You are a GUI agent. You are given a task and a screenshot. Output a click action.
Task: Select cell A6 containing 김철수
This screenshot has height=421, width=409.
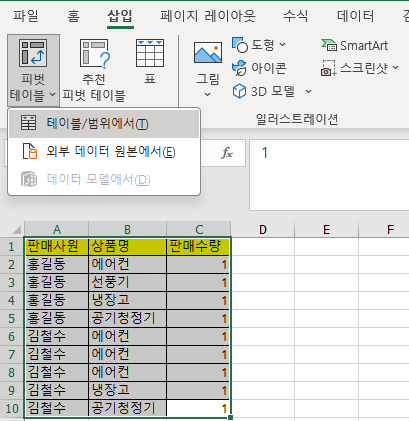point(57,336)
